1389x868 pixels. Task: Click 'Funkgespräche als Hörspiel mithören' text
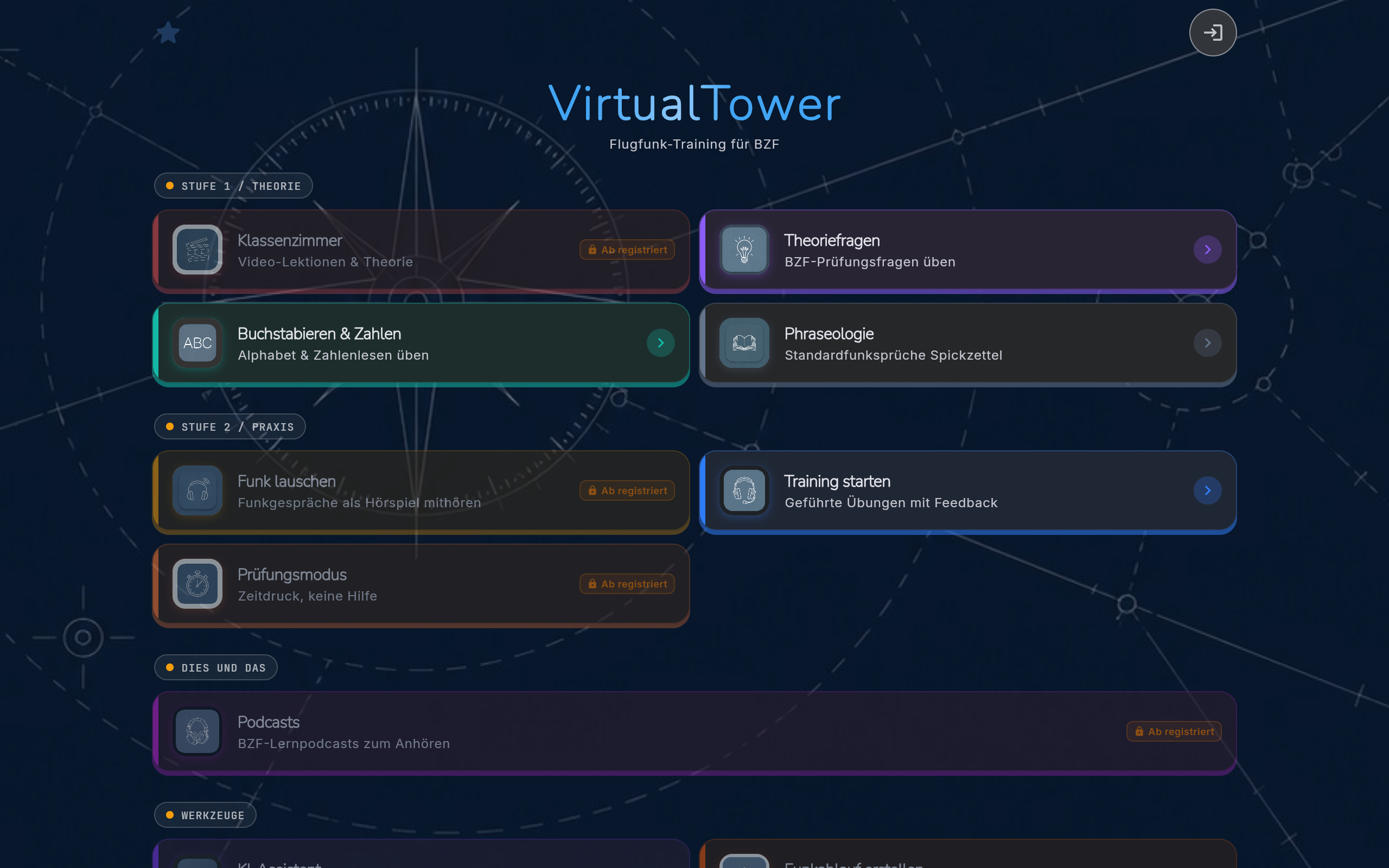359,503
